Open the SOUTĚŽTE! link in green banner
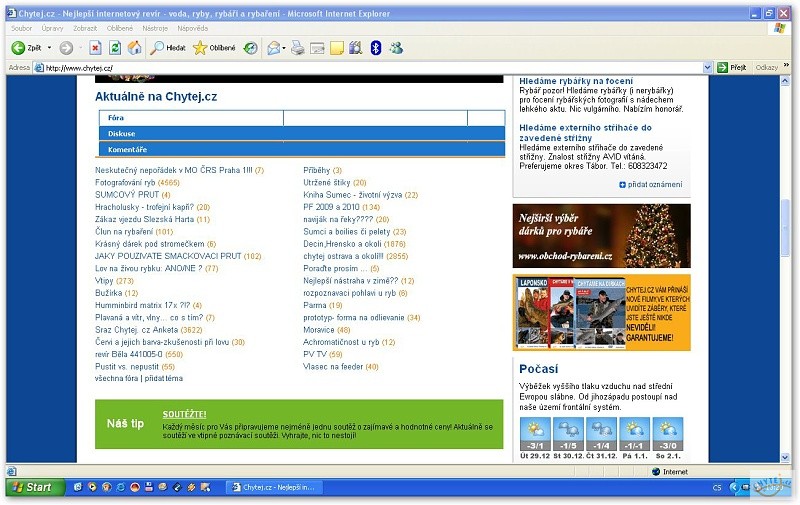The height and width of the screenshot is (505, 800). point(184,414)
